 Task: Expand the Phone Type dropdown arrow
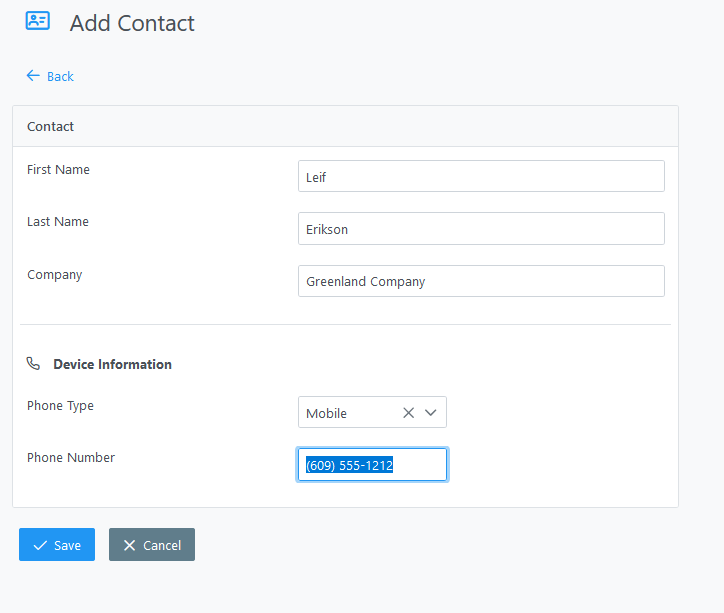[x=430, y=413]
